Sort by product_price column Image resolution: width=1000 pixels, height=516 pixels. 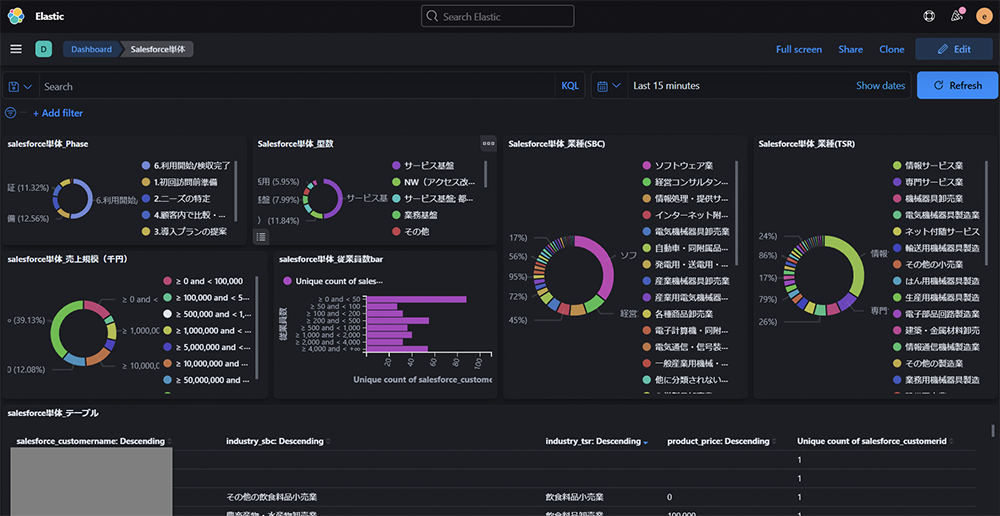pyautogui.click(x=722, y=441)
